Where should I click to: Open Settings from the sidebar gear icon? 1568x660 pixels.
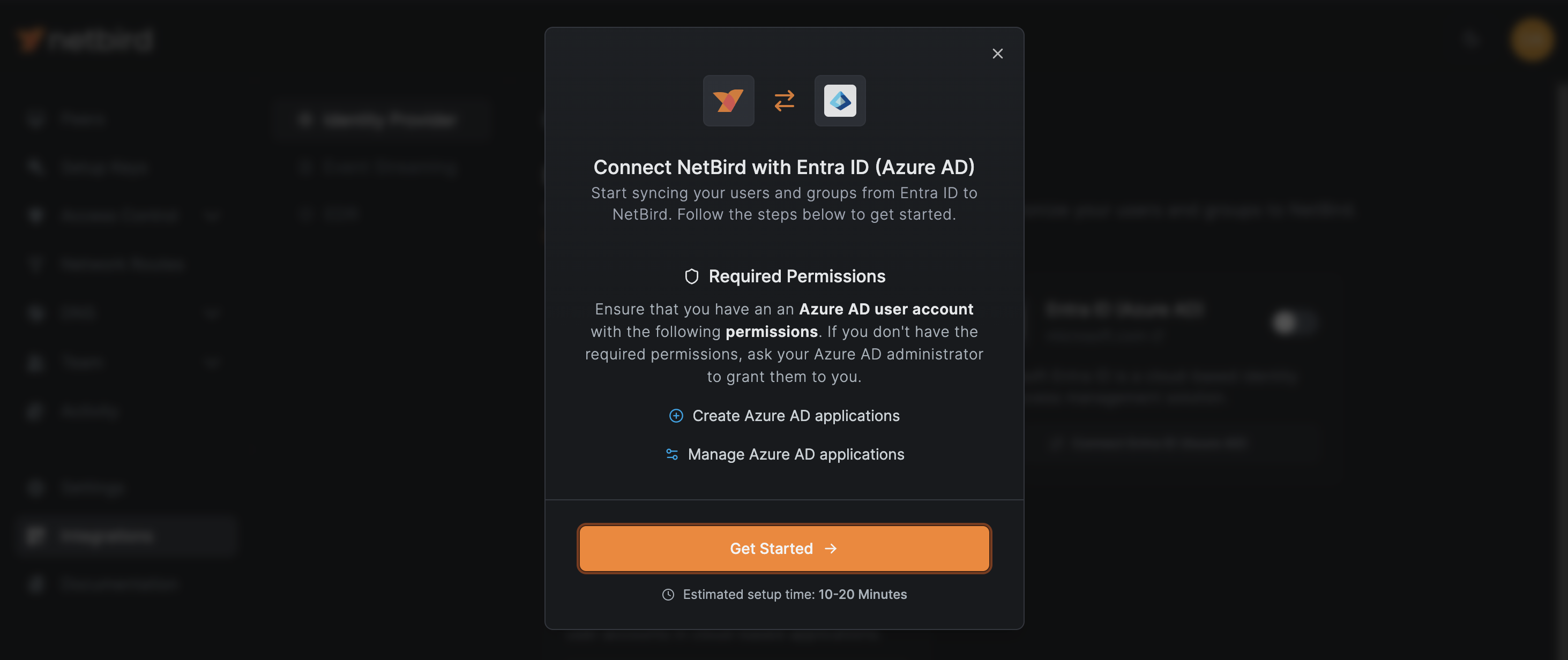(x=35, y=487)
